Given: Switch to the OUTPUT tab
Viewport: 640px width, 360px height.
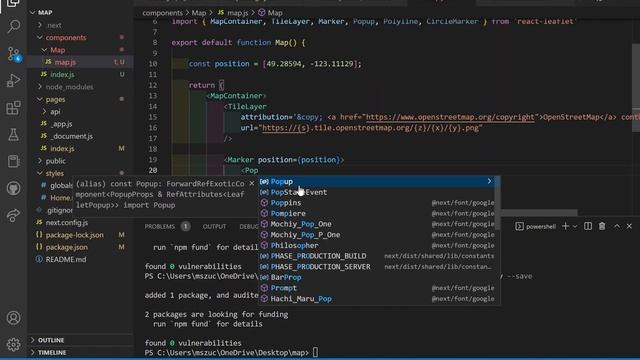Looking at the screenshot, I should pyautogui.click(x=214, y=227).
